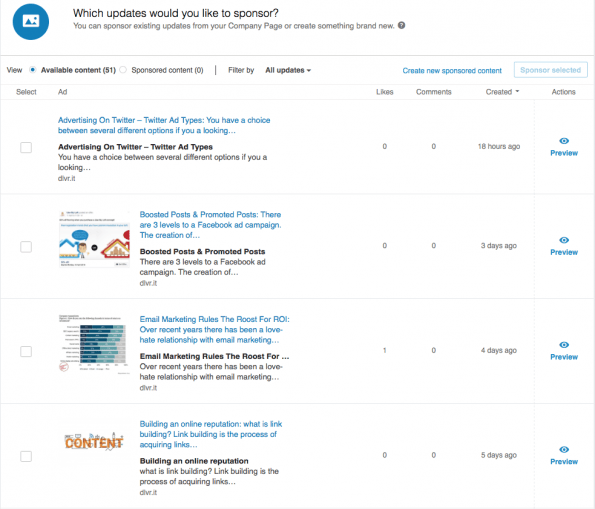
Task: Click eye icon for Twitter Ad Types post
Action: coord(564,141)
